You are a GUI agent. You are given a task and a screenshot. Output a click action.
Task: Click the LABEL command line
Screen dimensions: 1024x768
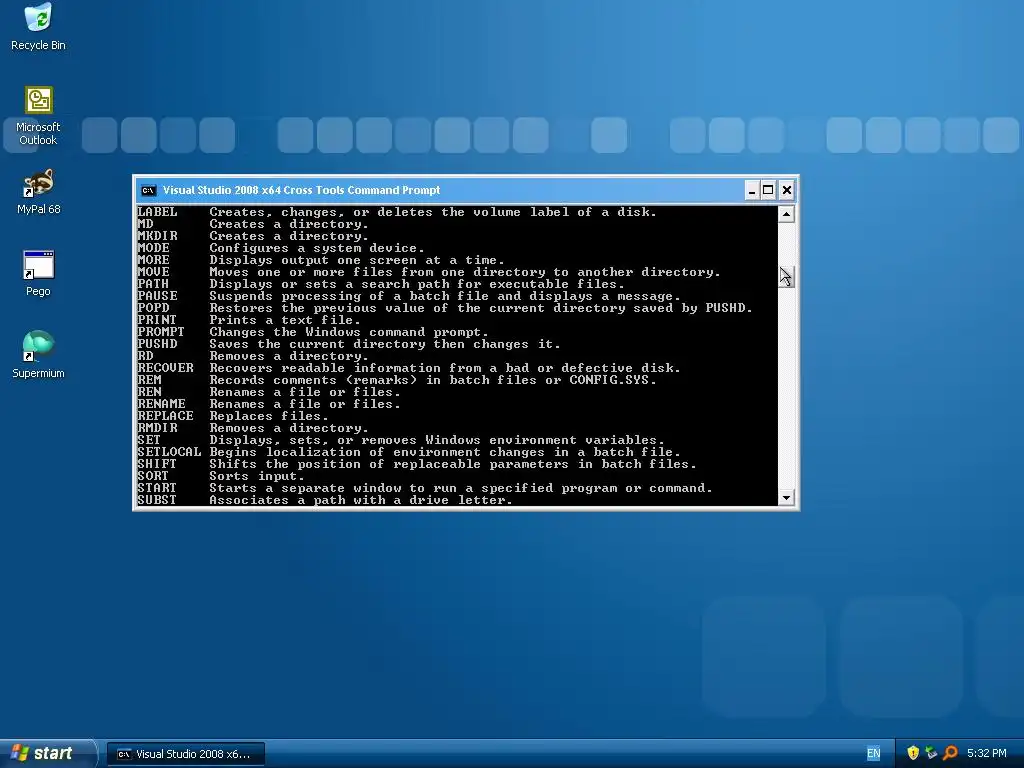(x=397, y=212)
